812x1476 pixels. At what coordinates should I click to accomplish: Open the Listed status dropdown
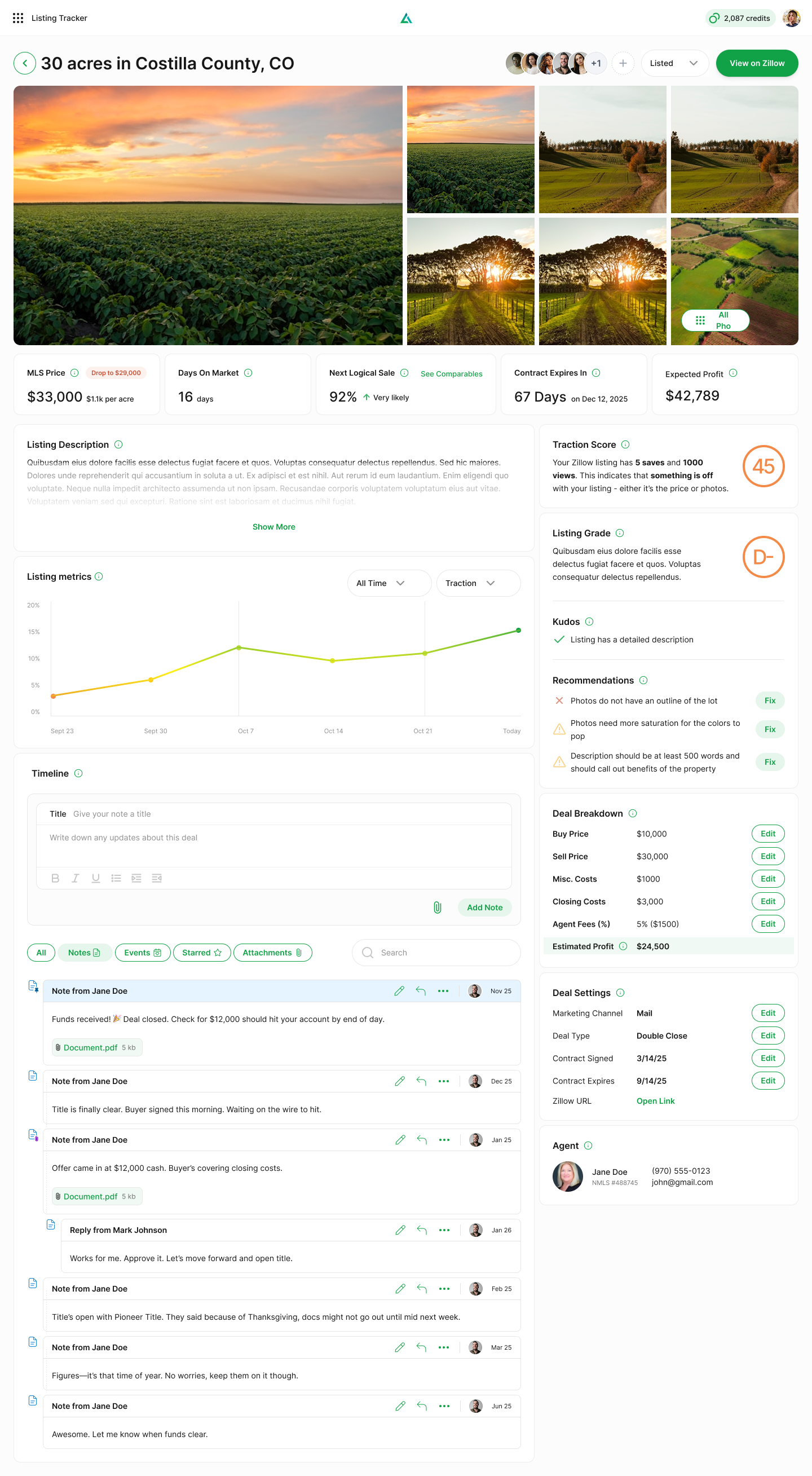tap(674, 63)
